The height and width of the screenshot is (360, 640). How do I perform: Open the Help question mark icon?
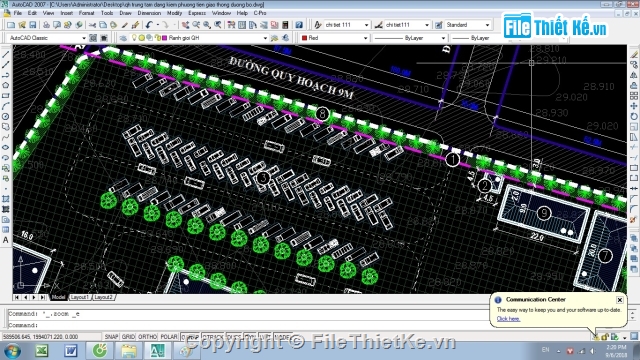[299, 25]
